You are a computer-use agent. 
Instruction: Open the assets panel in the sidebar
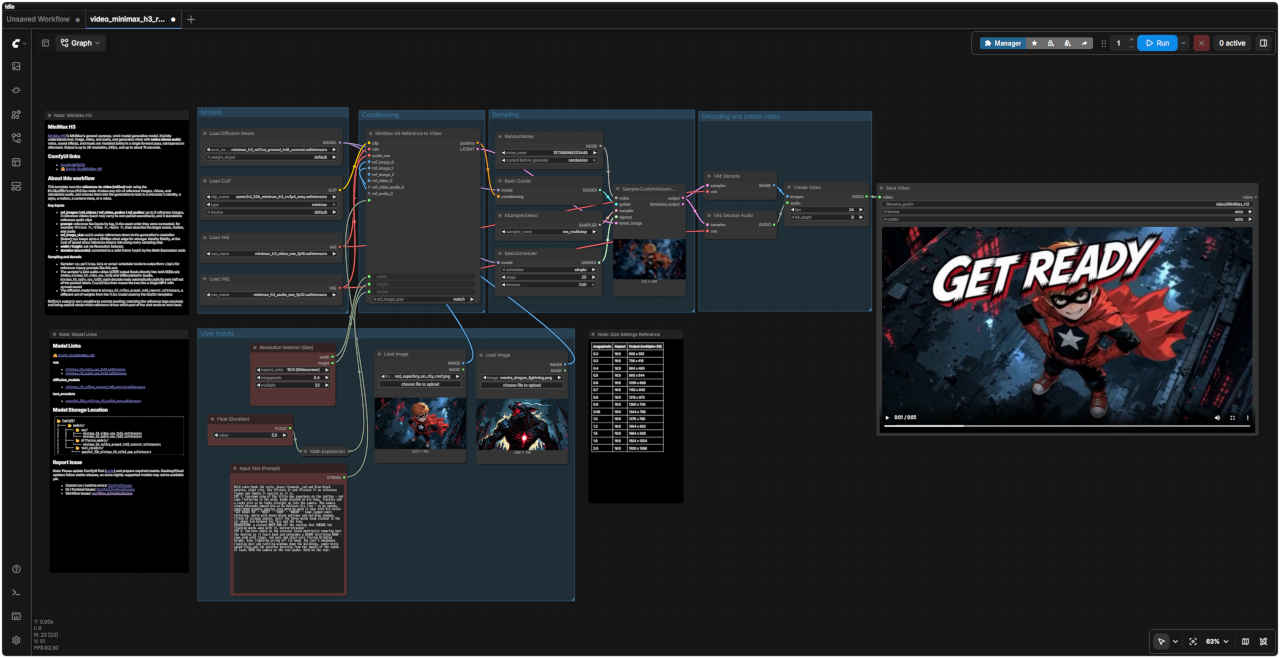16,66
